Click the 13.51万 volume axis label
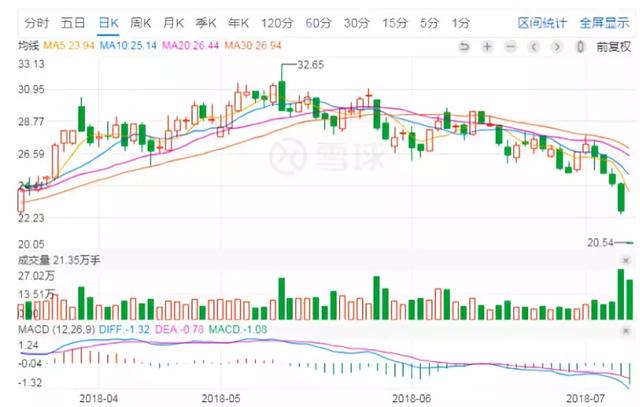Screen dimensions: 640x407 (36, 294)
